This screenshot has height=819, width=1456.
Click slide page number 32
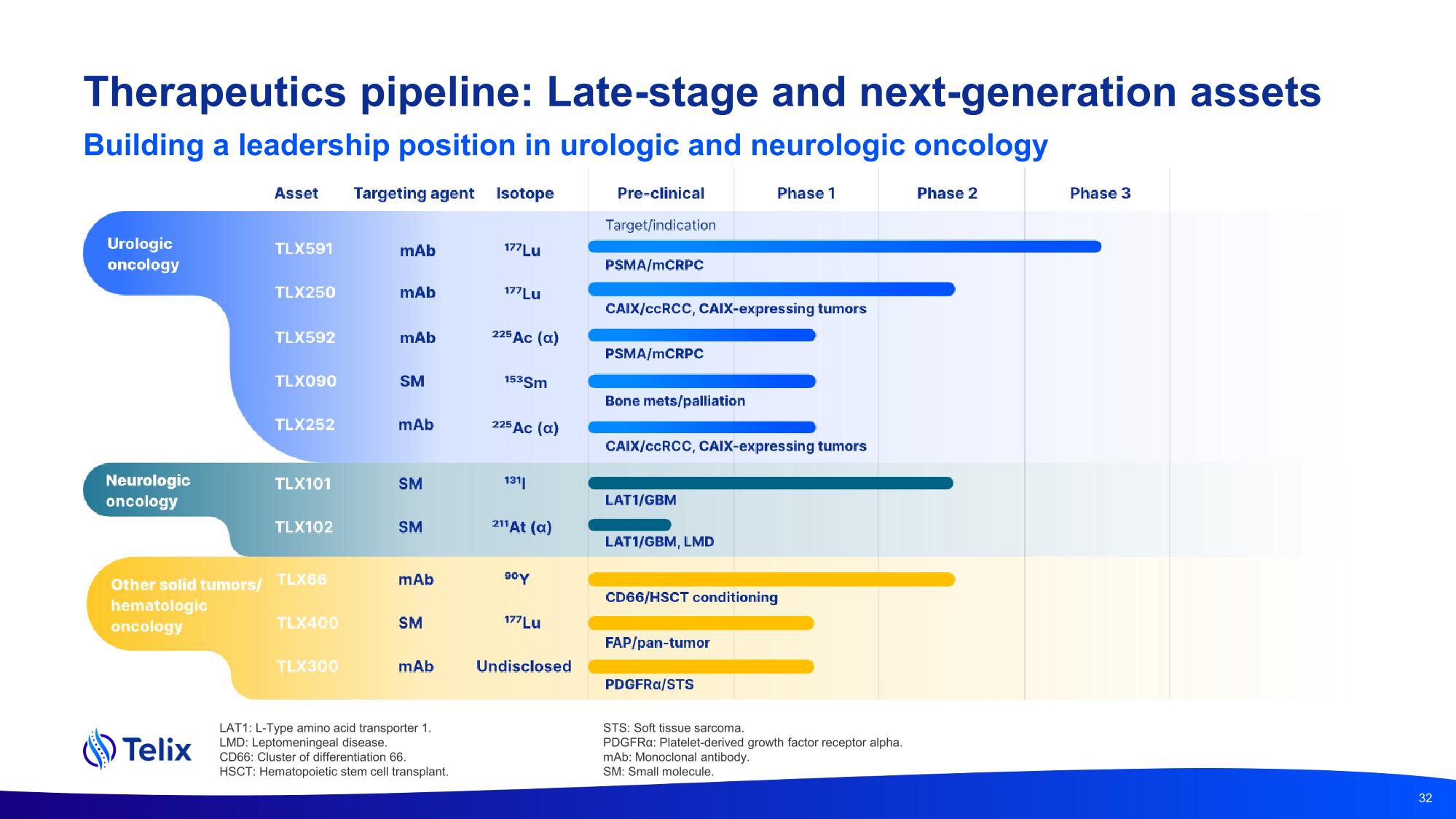pos(1425,798)
